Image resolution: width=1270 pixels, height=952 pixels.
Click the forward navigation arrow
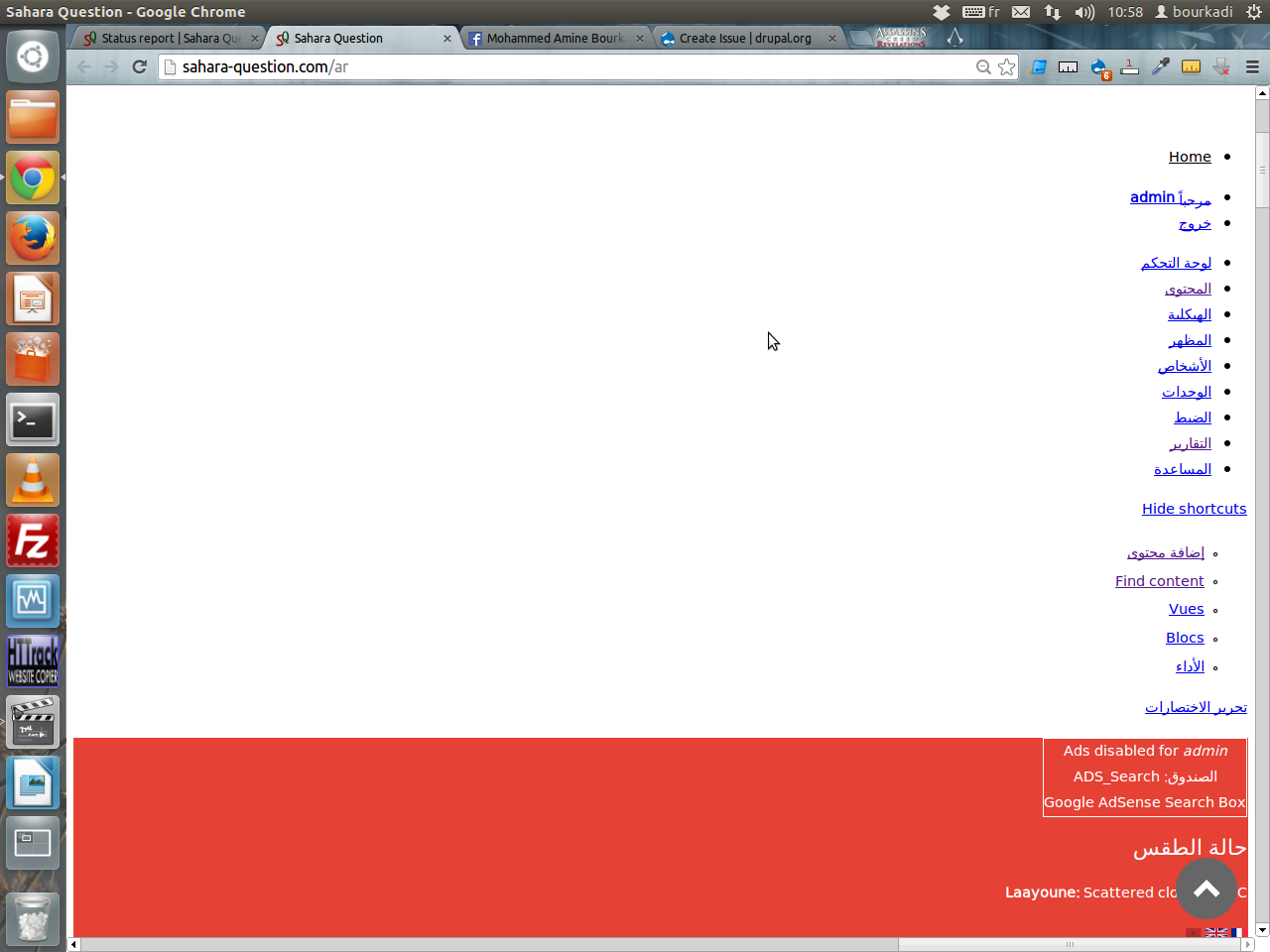[x=111, y=66]
